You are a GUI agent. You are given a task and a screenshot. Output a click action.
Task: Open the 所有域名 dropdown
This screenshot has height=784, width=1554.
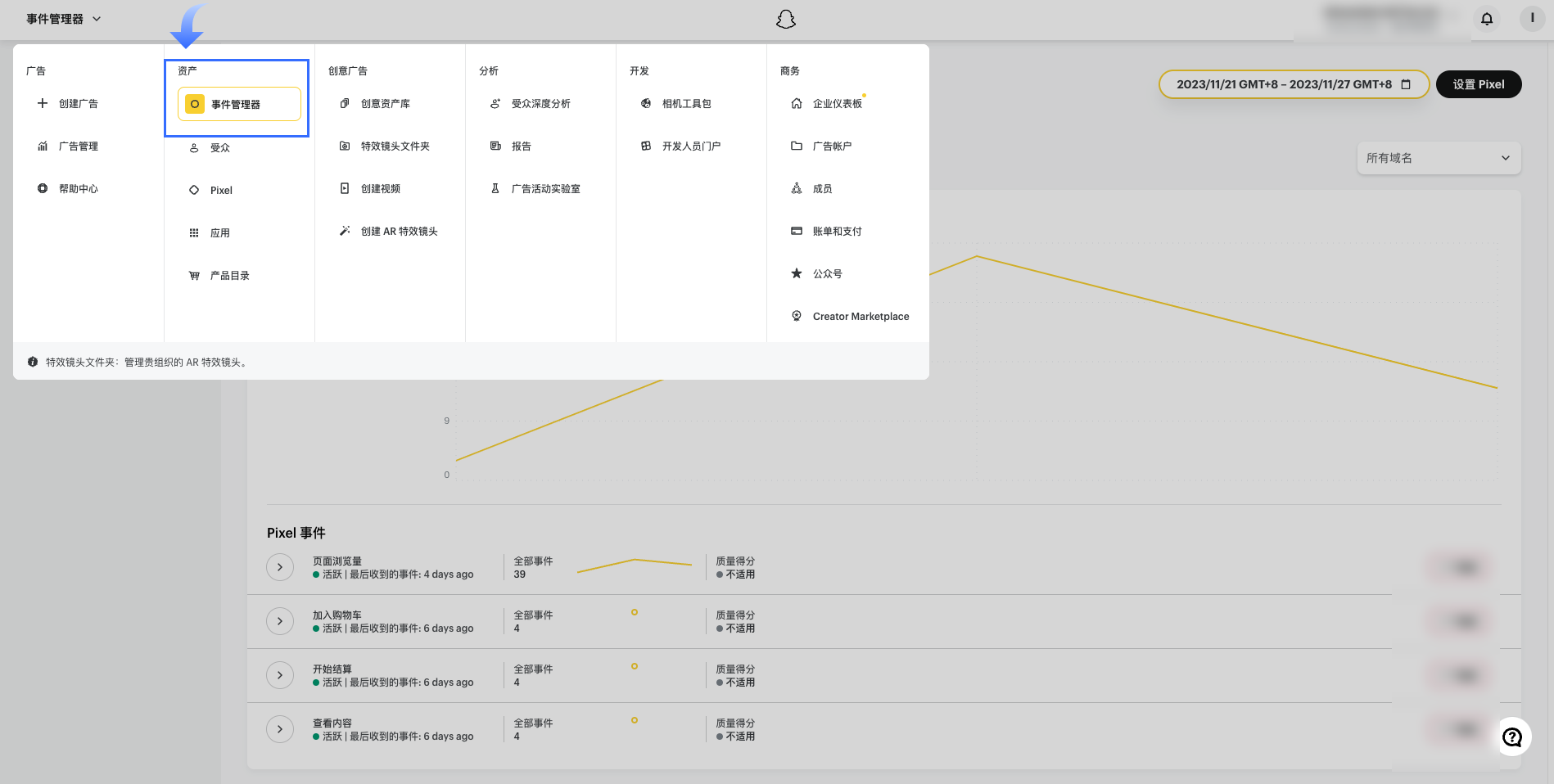point(1439,158)
